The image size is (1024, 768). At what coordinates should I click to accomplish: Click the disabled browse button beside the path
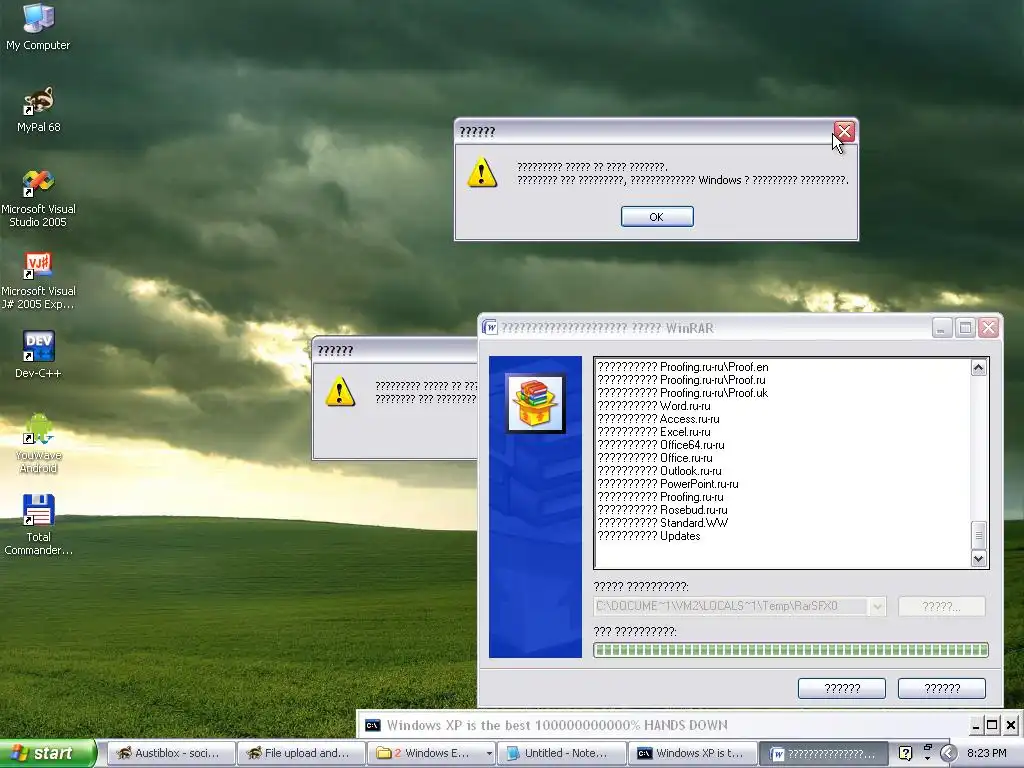point(942,606)
